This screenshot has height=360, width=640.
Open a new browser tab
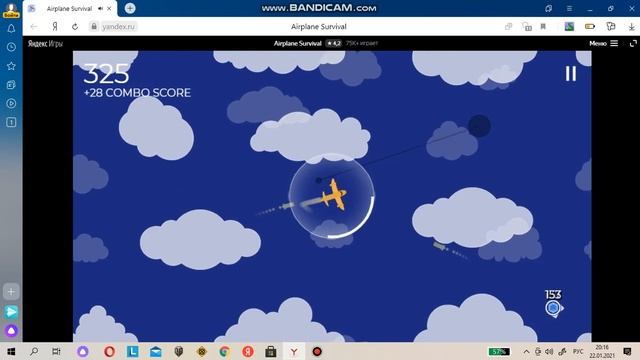coord(130,8)
